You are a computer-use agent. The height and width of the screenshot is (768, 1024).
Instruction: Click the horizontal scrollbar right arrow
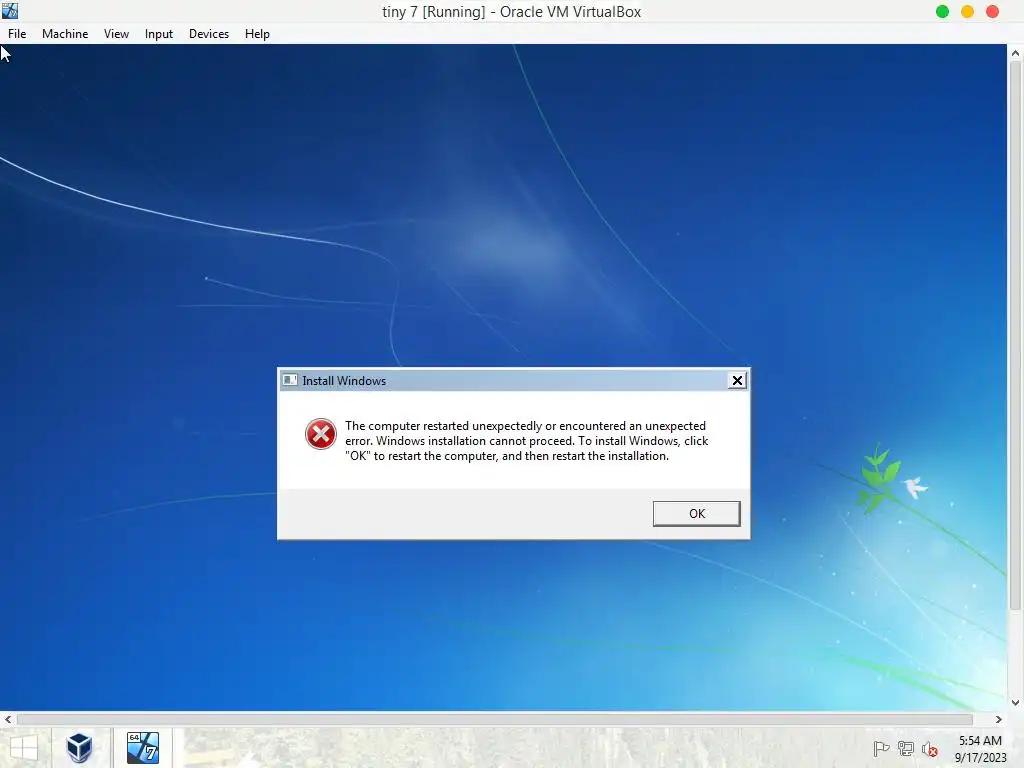click(x=999, y=720)
